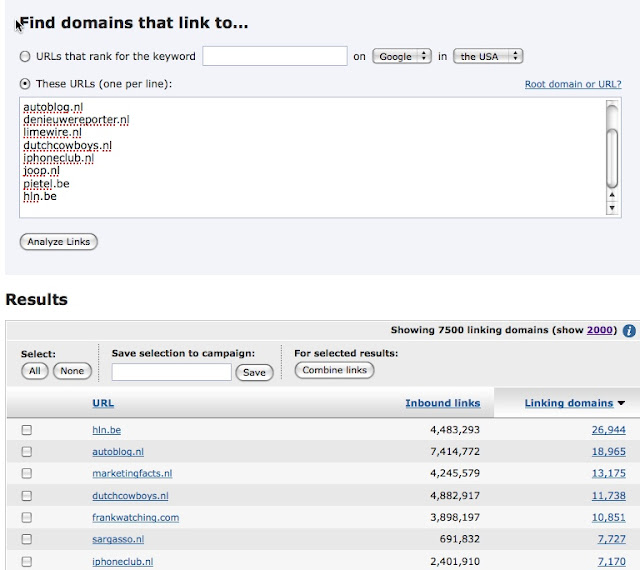The width and height of the screenshot is (640, 570).
Task: Select 'URLs that rank for the keyword' radio
Action: pos(25,56)
